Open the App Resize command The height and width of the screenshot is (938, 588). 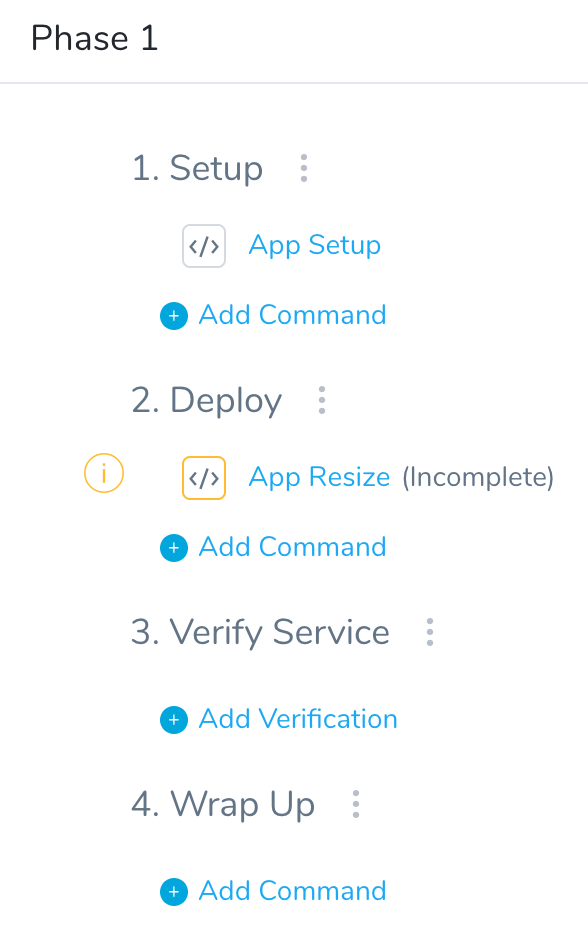[x=319, y=477]
